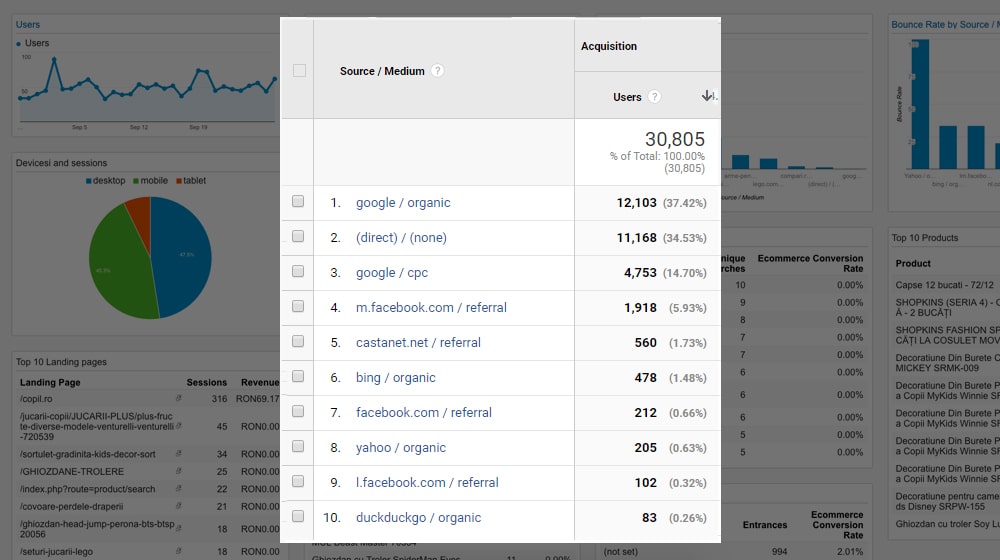Tick checkbox for google / cpc row
Image resolution: width=1000 pixels, height=560 pixels.
click(x=298, y=272)
